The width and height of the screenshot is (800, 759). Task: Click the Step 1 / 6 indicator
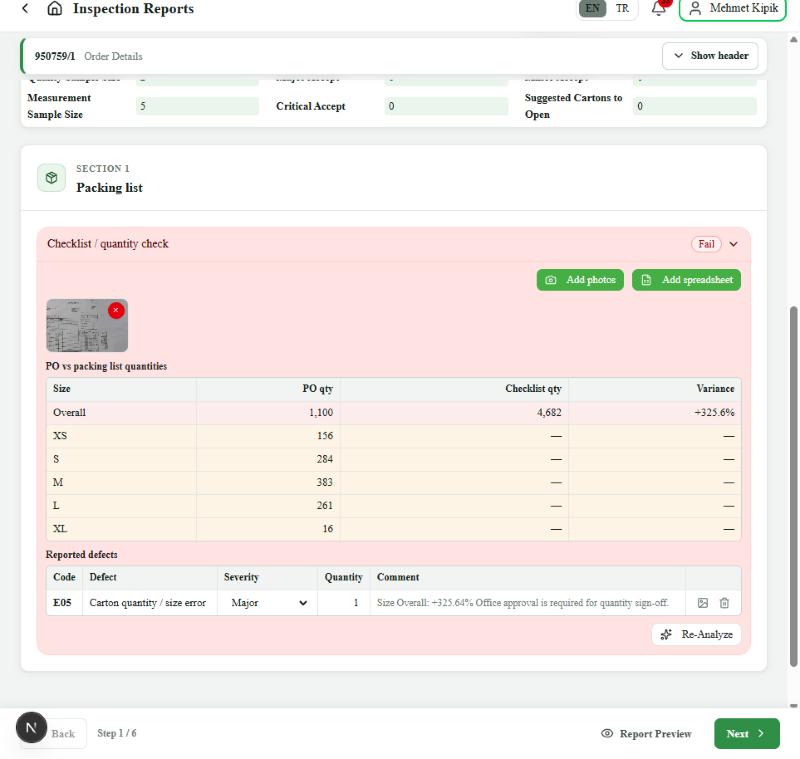(x=117, y=733)
